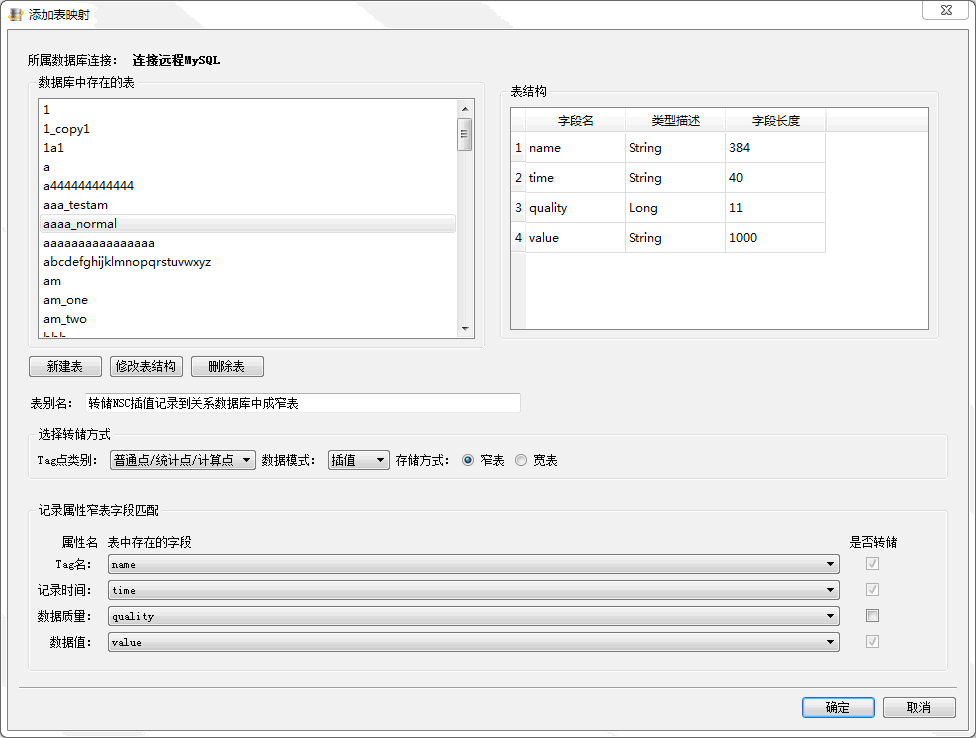Click the 'time' field cell

[575, 178]
